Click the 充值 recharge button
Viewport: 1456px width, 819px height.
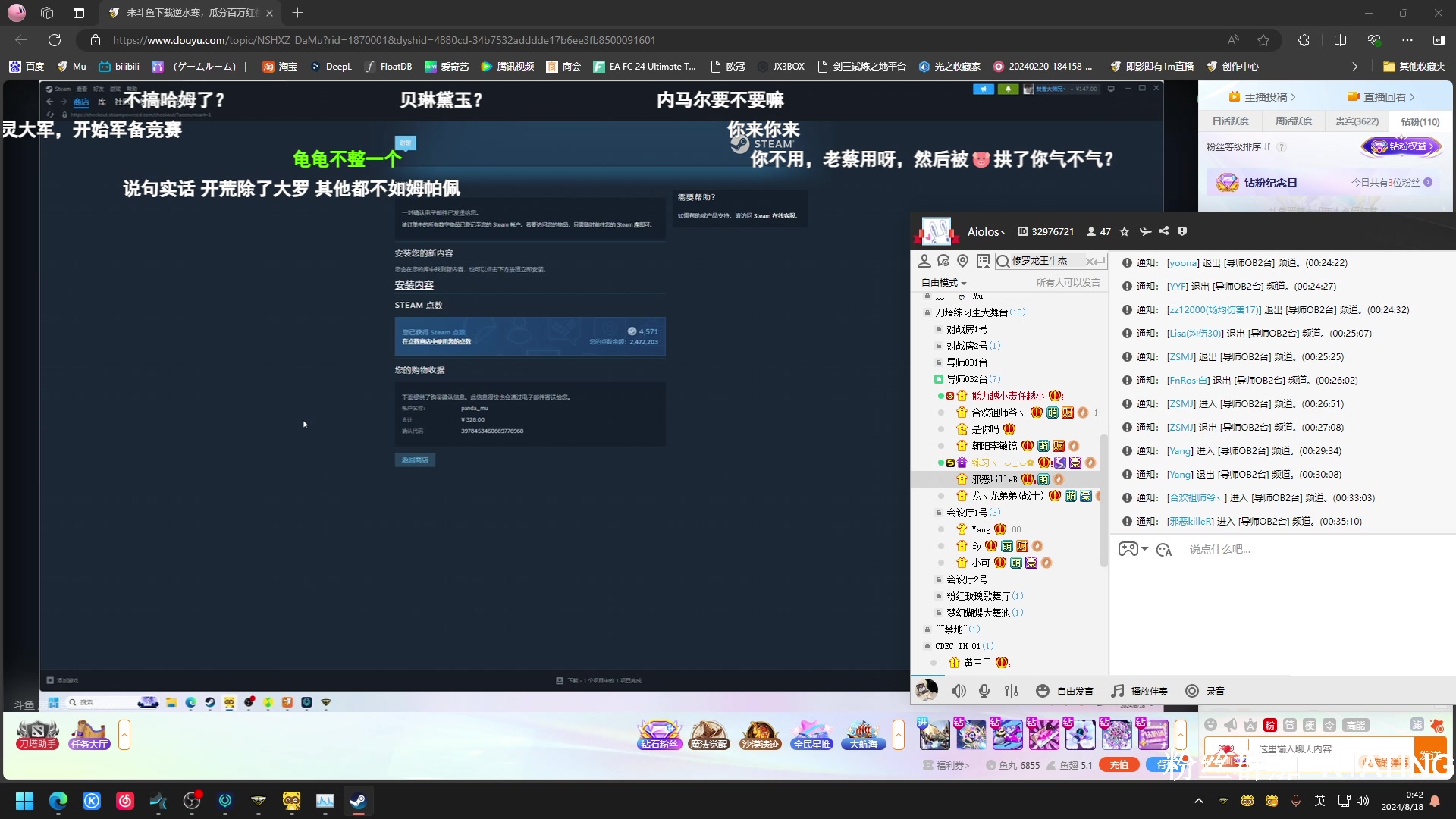click(1119, 765)
